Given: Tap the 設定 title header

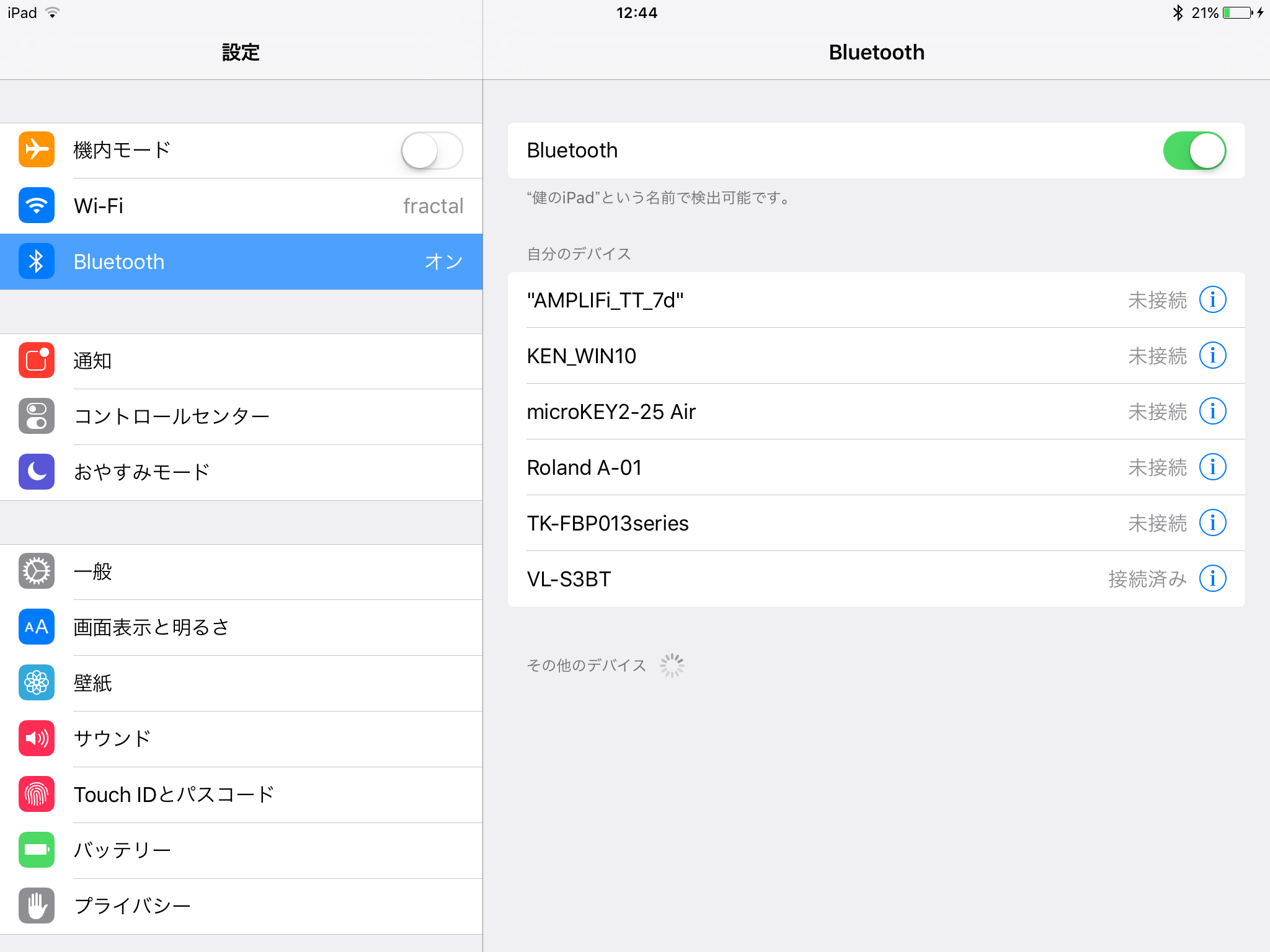Looking at the screenshot, I should (x=241, y=52).
